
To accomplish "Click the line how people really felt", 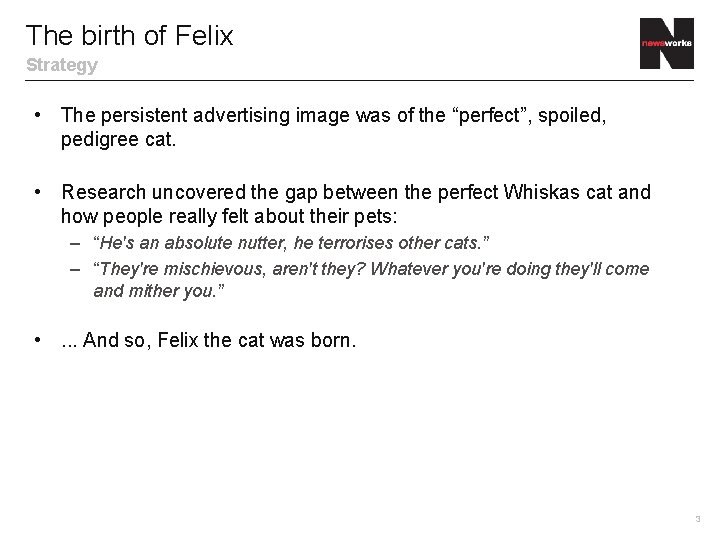I will point(229,216).
